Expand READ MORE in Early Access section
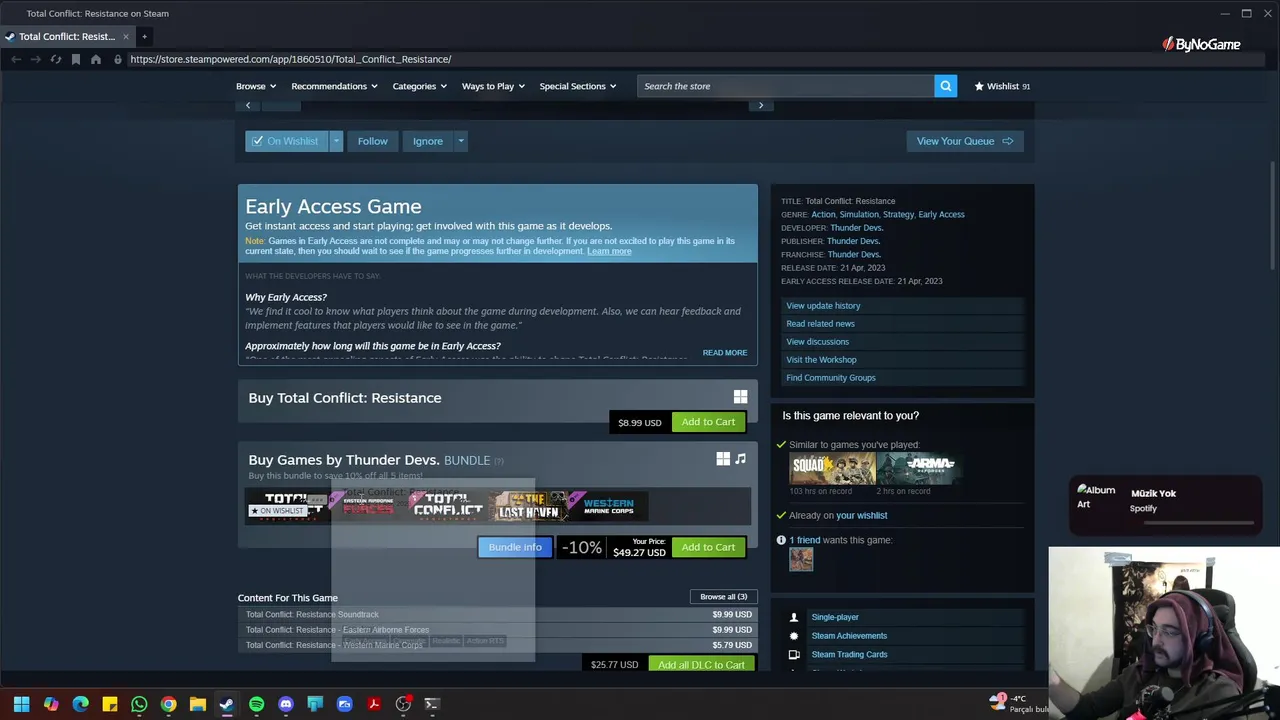Image resolution: width=1280 pixels, height=720 pixels. (724, 353)
